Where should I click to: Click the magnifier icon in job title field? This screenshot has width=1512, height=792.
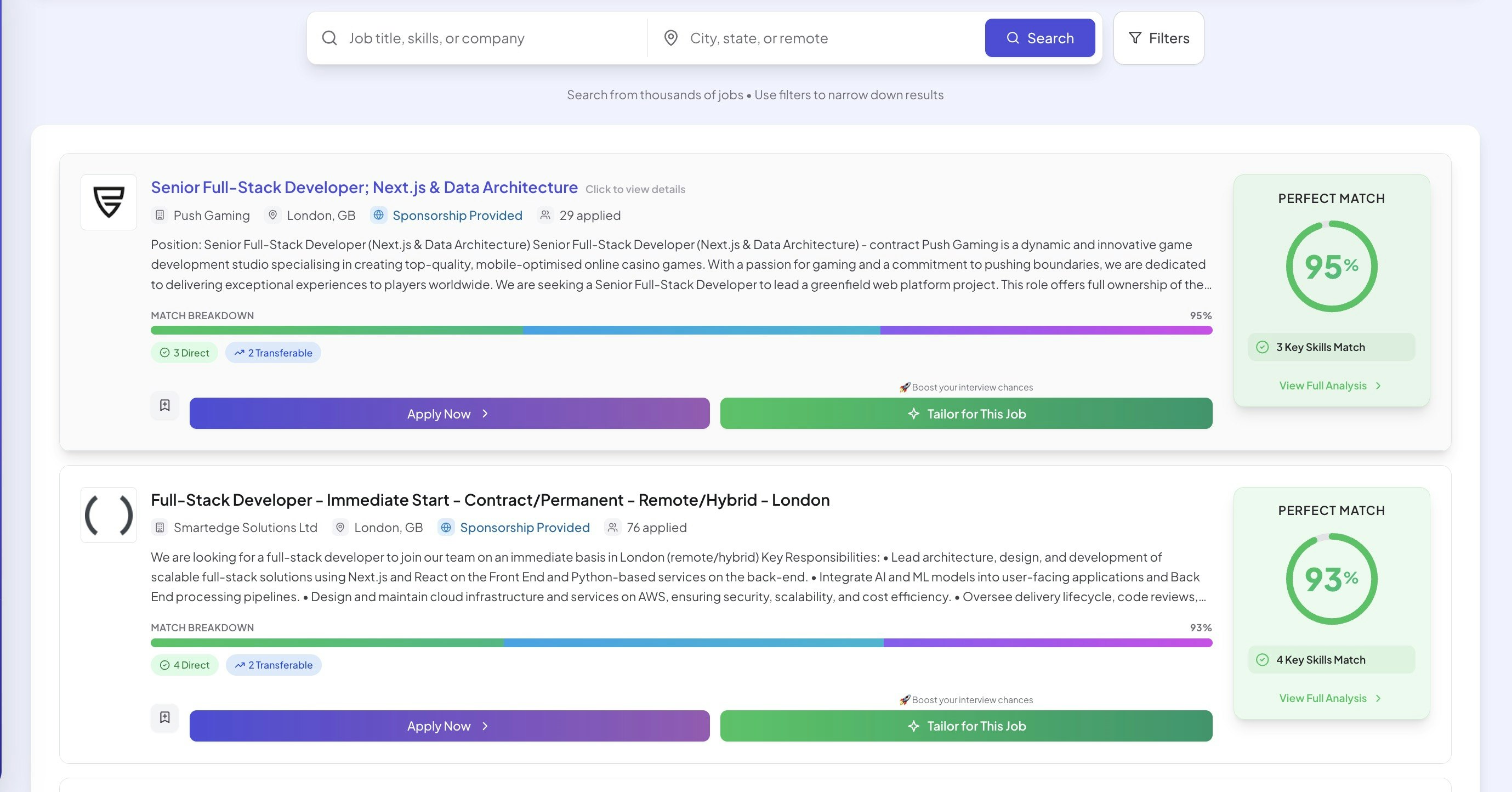pos(329,38)
